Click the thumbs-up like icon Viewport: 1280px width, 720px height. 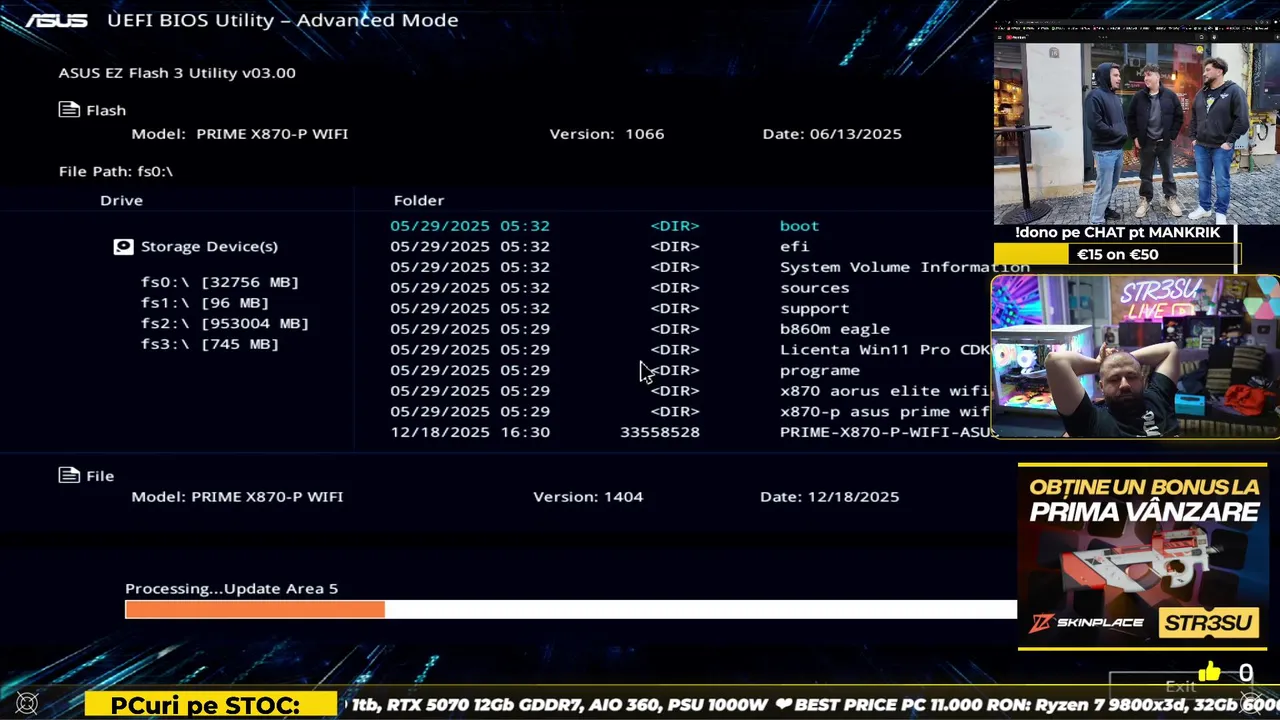point(1209,673)
